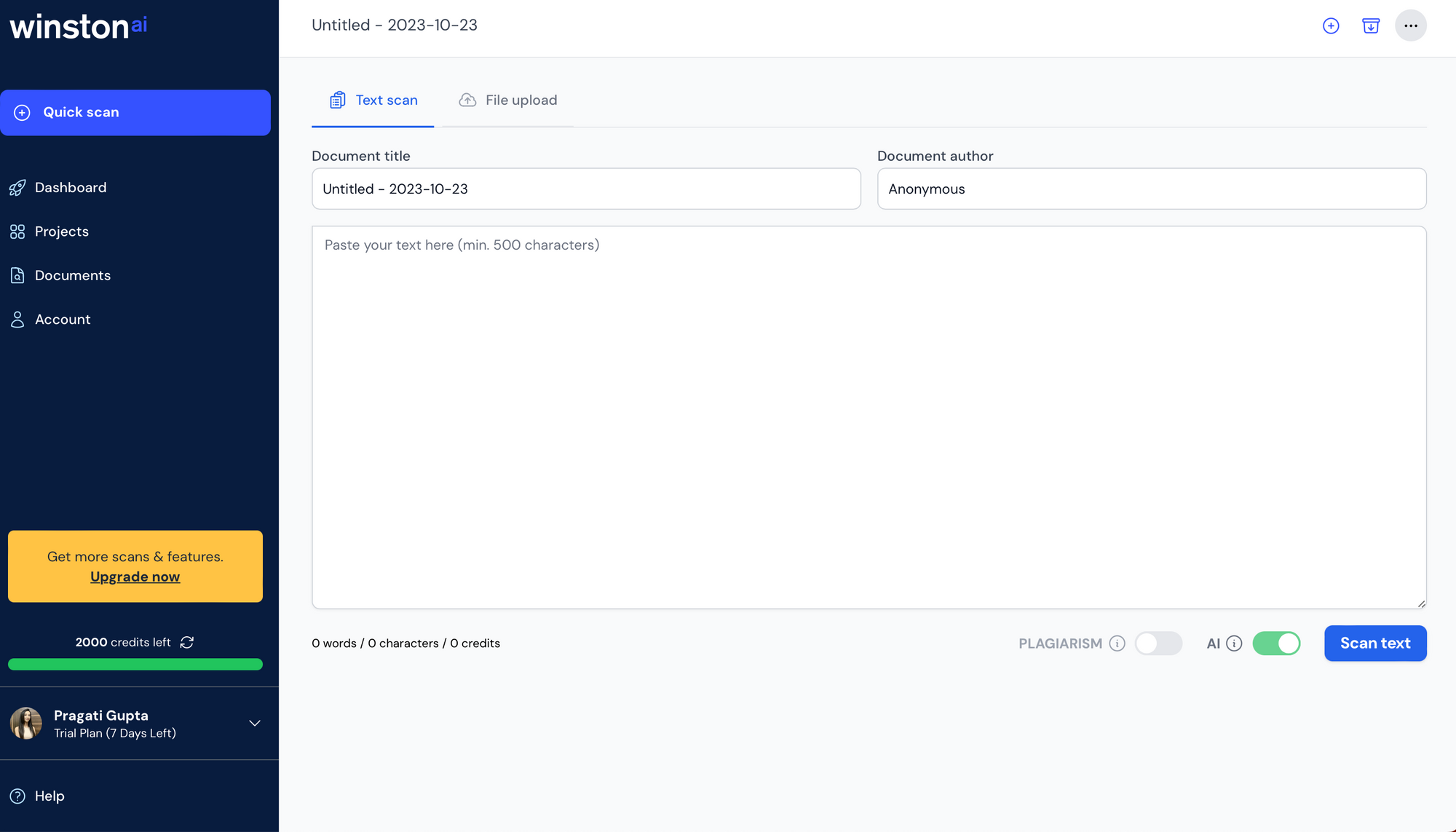This screenshot has height=832, width=1456.
Task: Follow the Upgrade now link
Action: point(135,577)
